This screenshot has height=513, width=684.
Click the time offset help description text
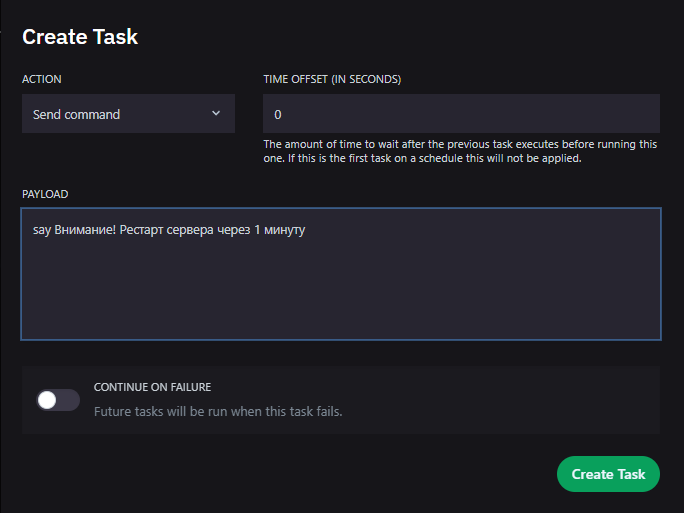[x=460, y=151]
